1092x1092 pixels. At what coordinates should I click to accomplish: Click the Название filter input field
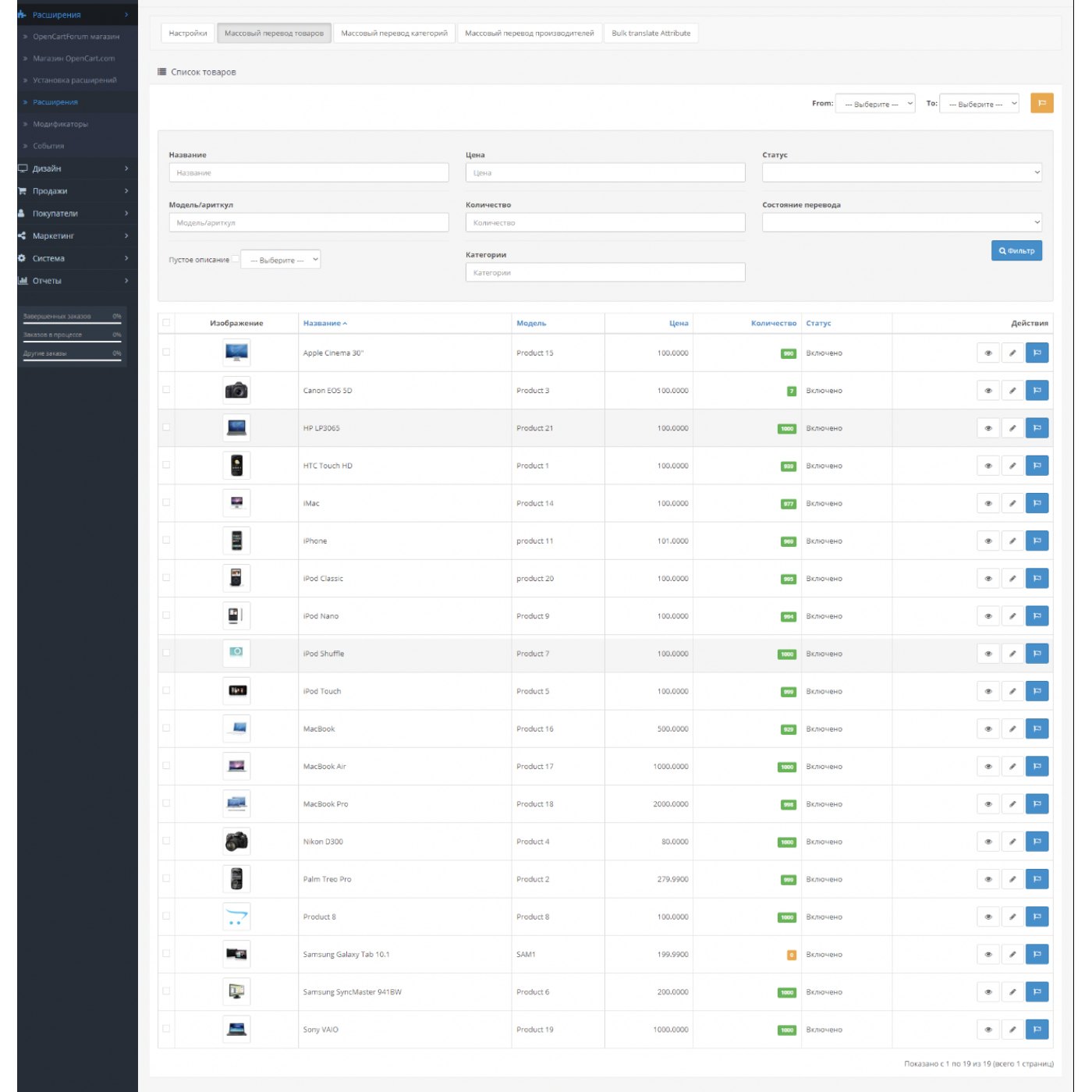tap(308, 172)
